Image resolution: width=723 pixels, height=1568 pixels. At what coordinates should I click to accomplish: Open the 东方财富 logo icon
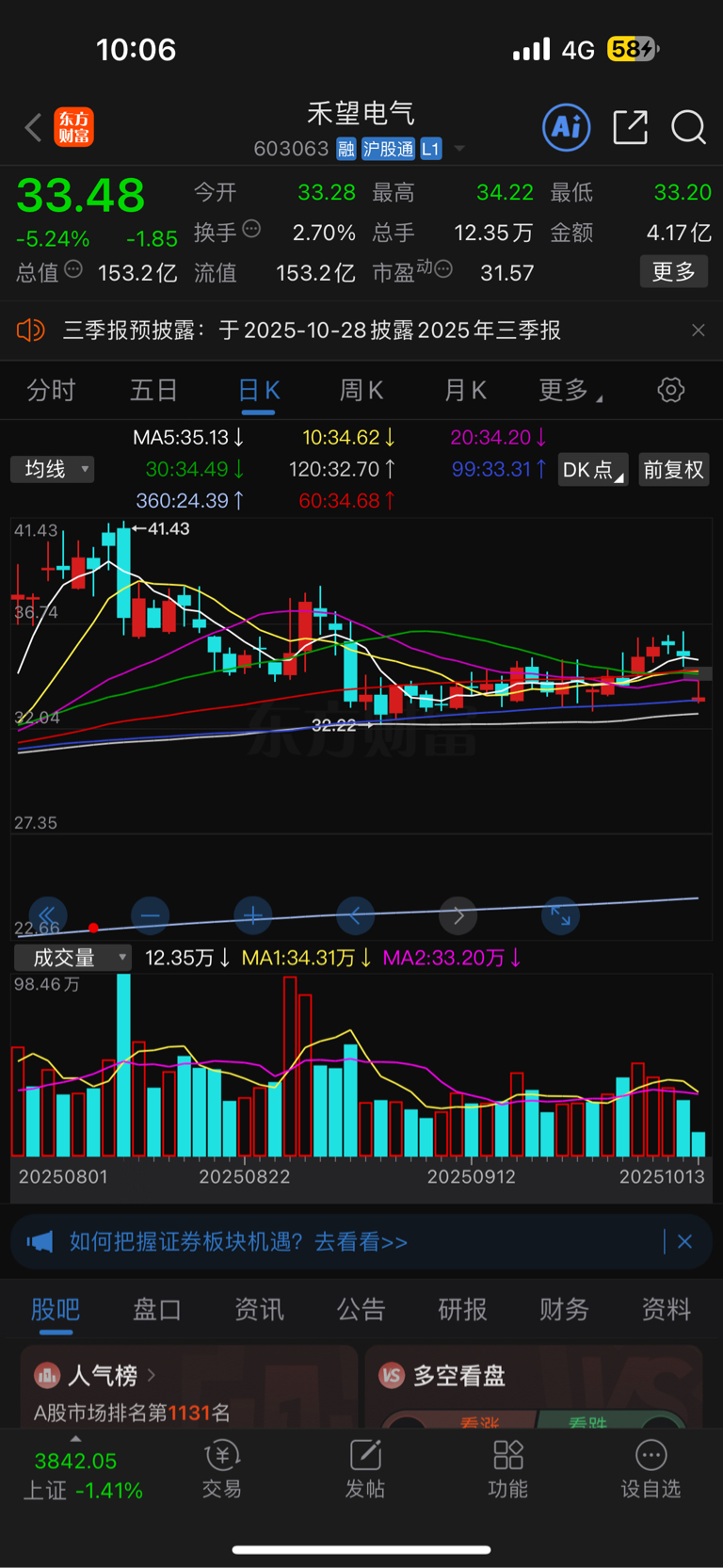[73, 127]
